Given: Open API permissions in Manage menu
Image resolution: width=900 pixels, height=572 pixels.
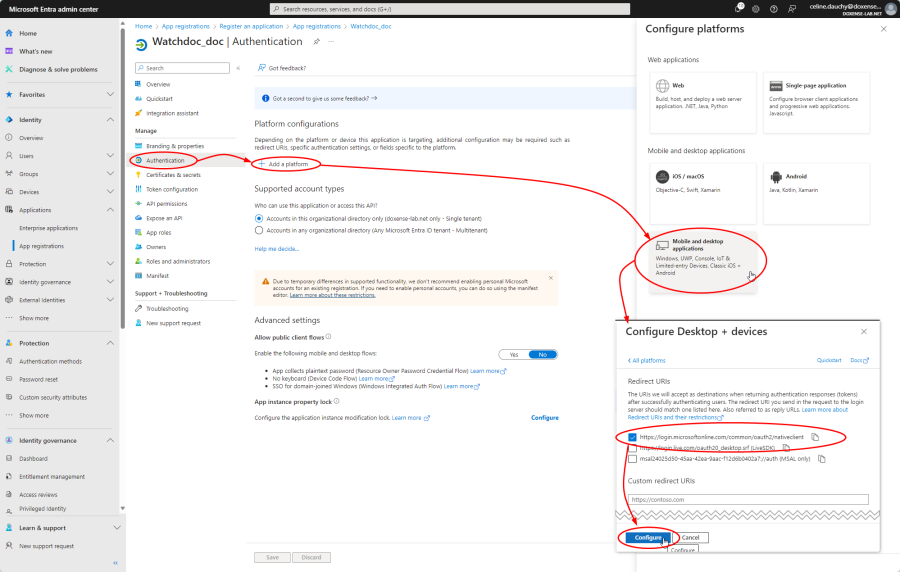Looking at the screenshot, I should point(166,203).
